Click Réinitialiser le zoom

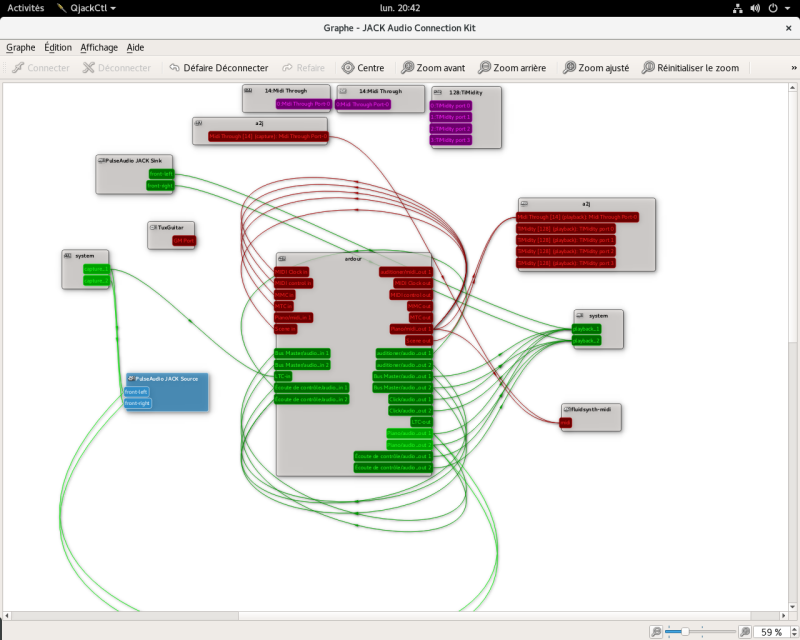coord(690,67)
